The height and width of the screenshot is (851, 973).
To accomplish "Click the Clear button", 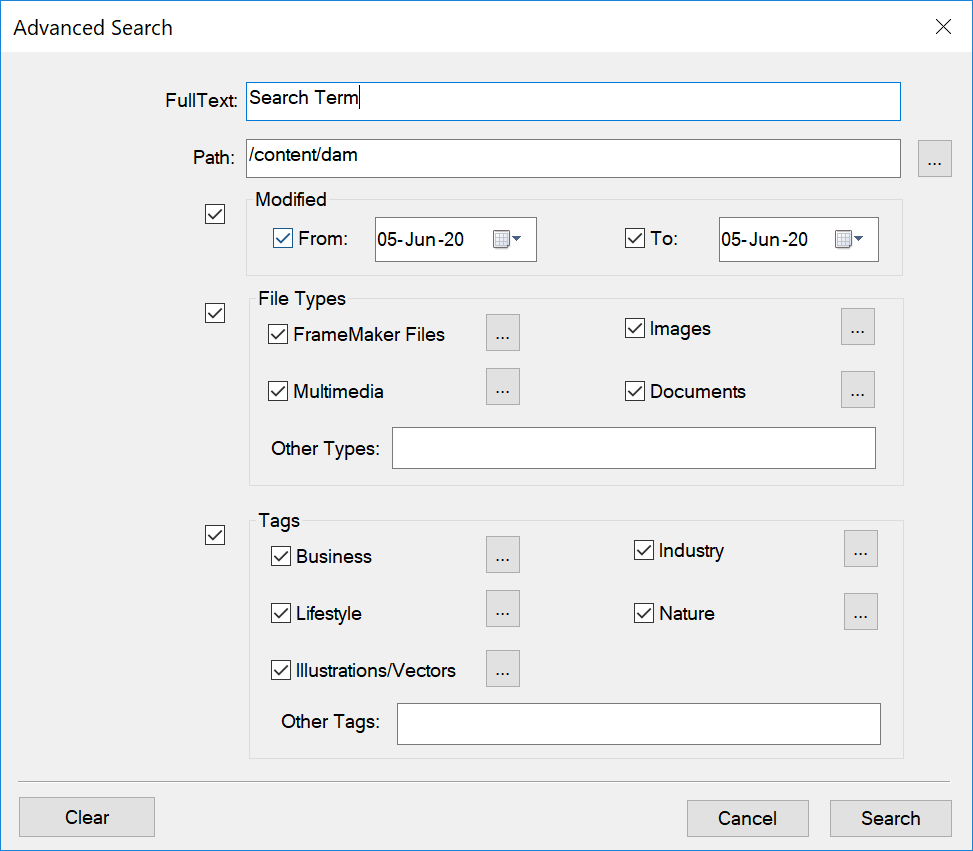I will point(87,817).
